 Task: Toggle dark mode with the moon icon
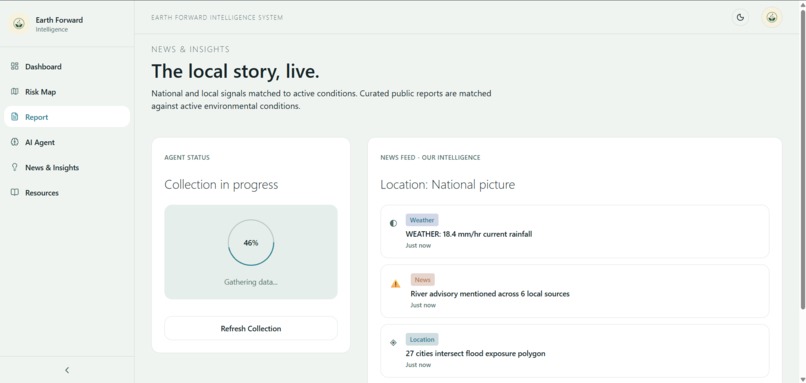coord(740,17)
